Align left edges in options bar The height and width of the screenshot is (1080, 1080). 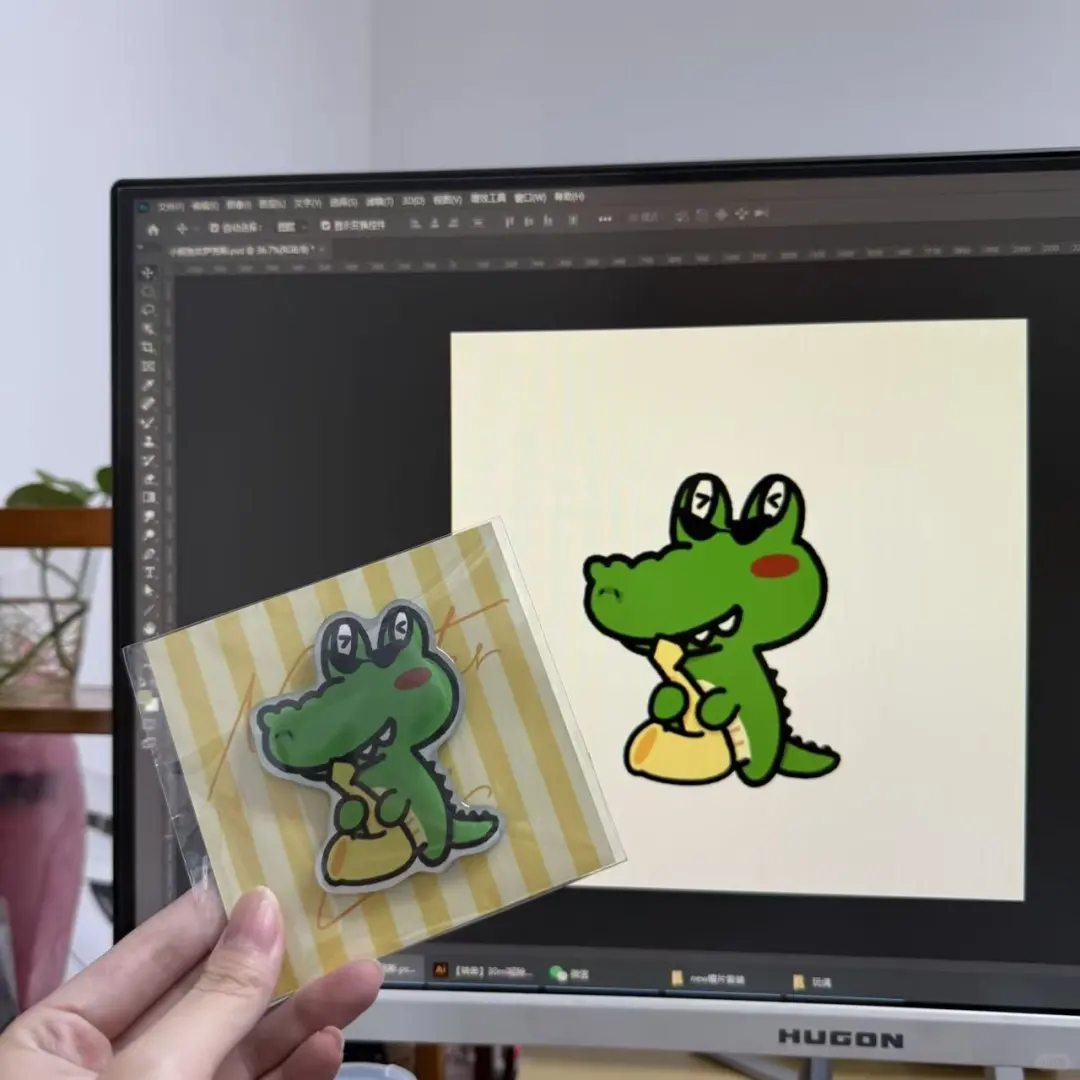415,223
